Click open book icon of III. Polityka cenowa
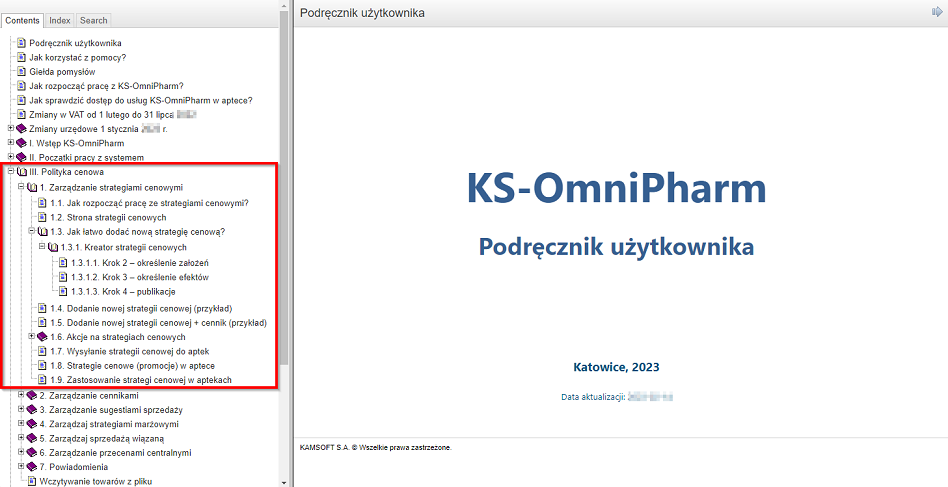The image size is (948, 487). (x=22, y=172)
